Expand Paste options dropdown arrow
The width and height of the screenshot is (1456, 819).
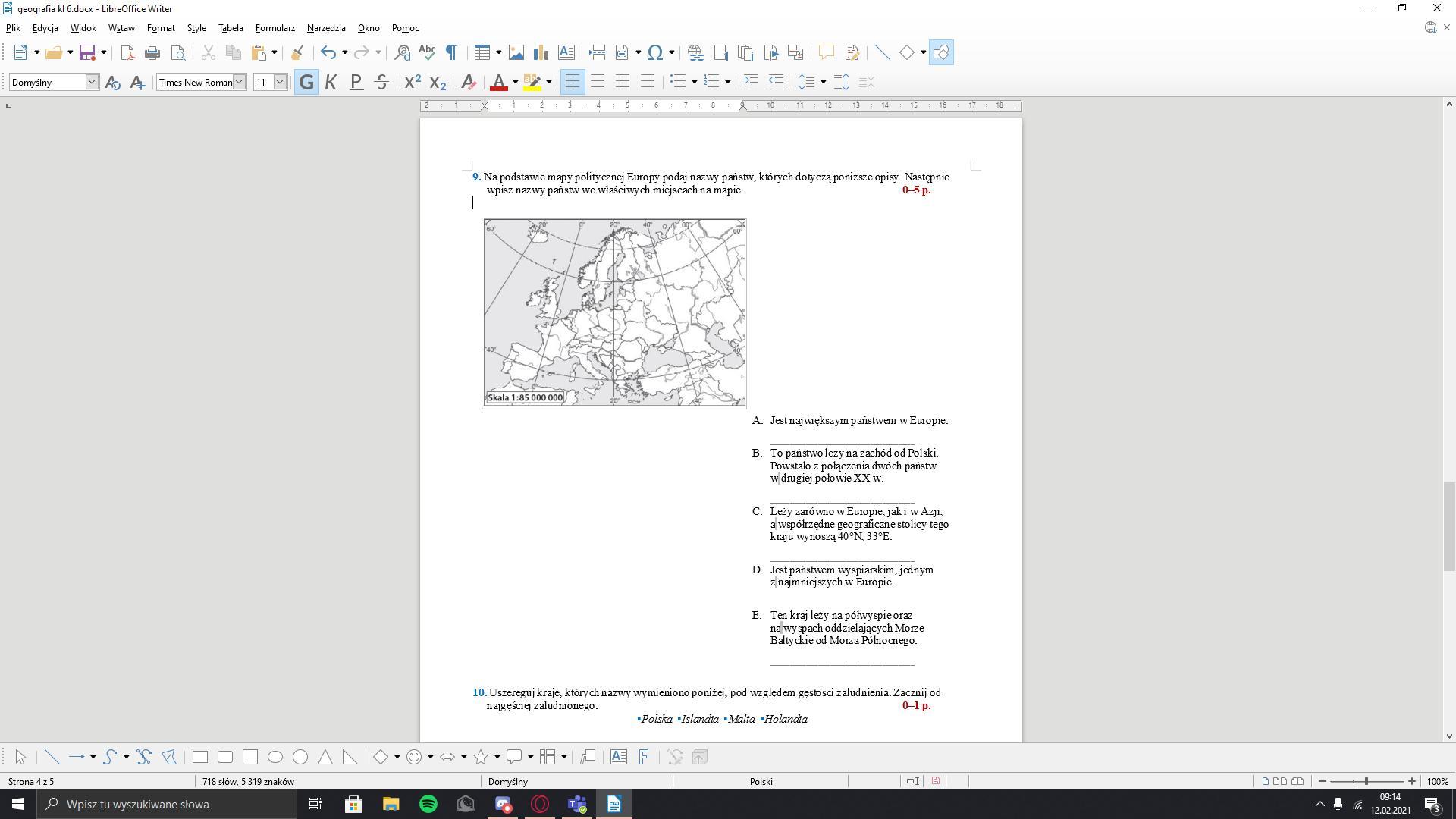click(275, 52)
